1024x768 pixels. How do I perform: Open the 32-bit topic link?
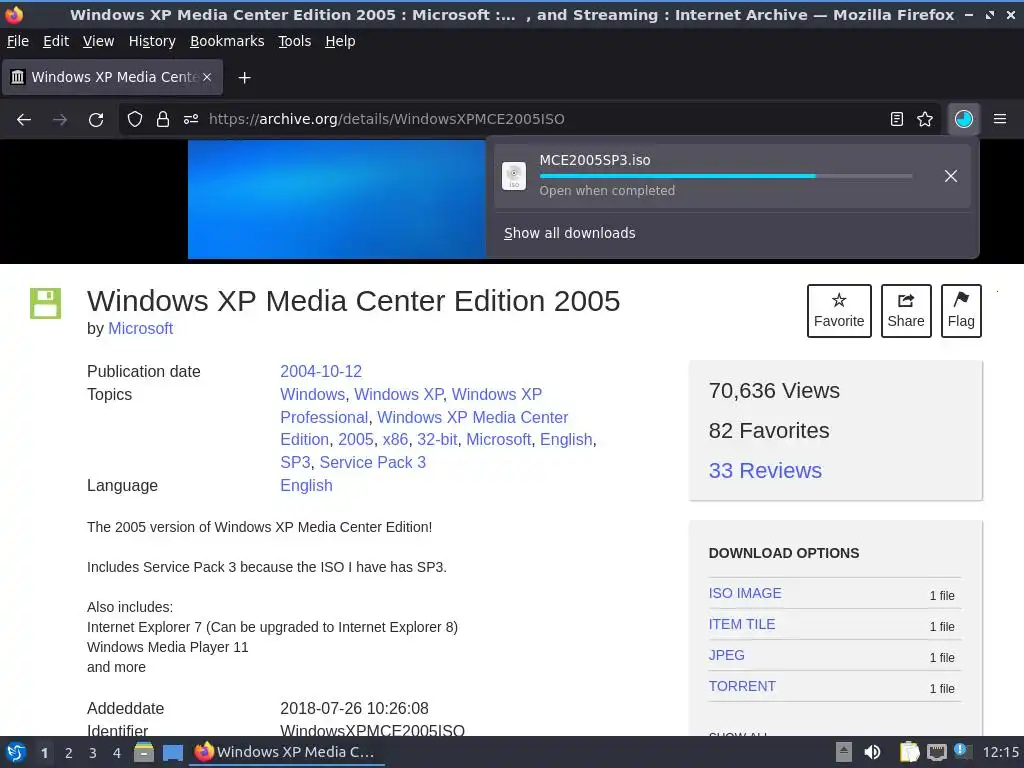[x=437, y=440]
